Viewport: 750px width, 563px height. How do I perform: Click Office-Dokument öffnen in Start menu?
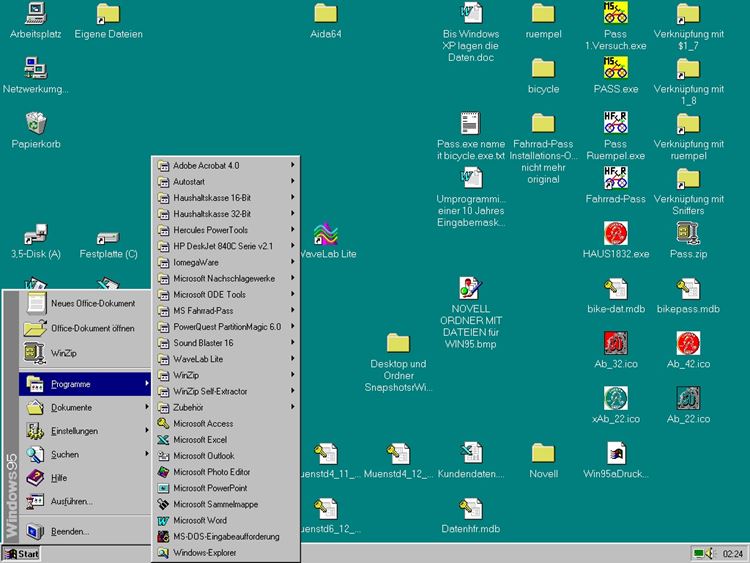(x=85, y=328)
